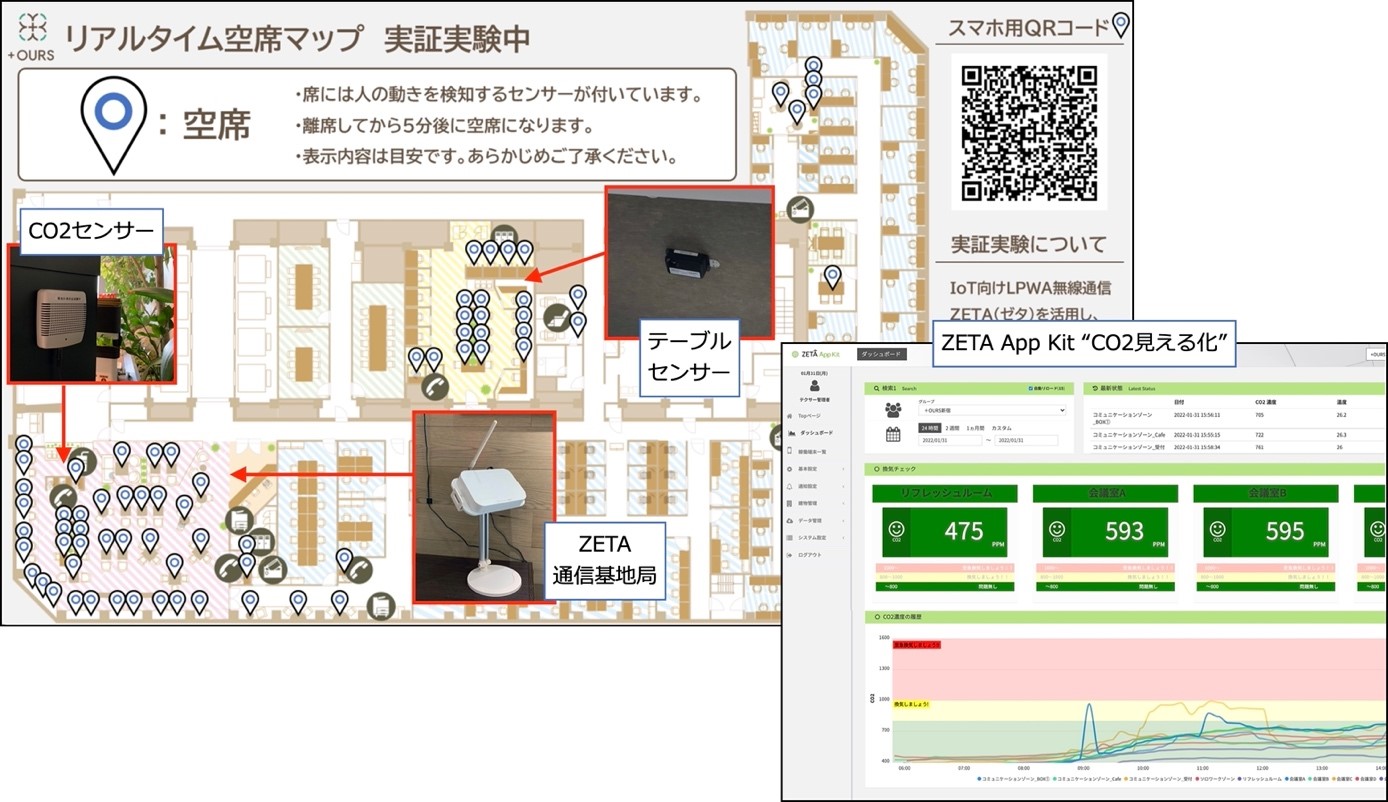Click the yellow 換気しましょう threshold label in chart
Image resolution: width=1388 pixels, height=802 pixels.
(x=911, y=704)
